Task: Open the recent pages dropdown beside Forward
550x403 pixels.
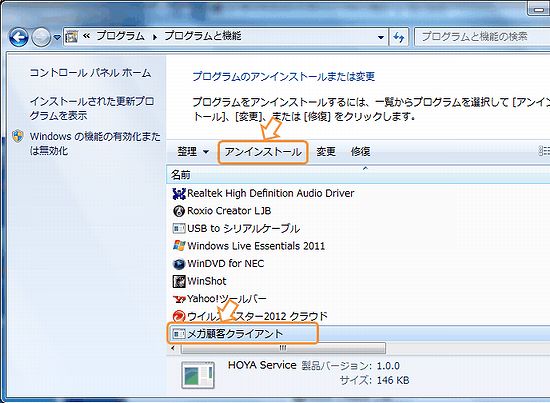Action: [x=57, y=37]
